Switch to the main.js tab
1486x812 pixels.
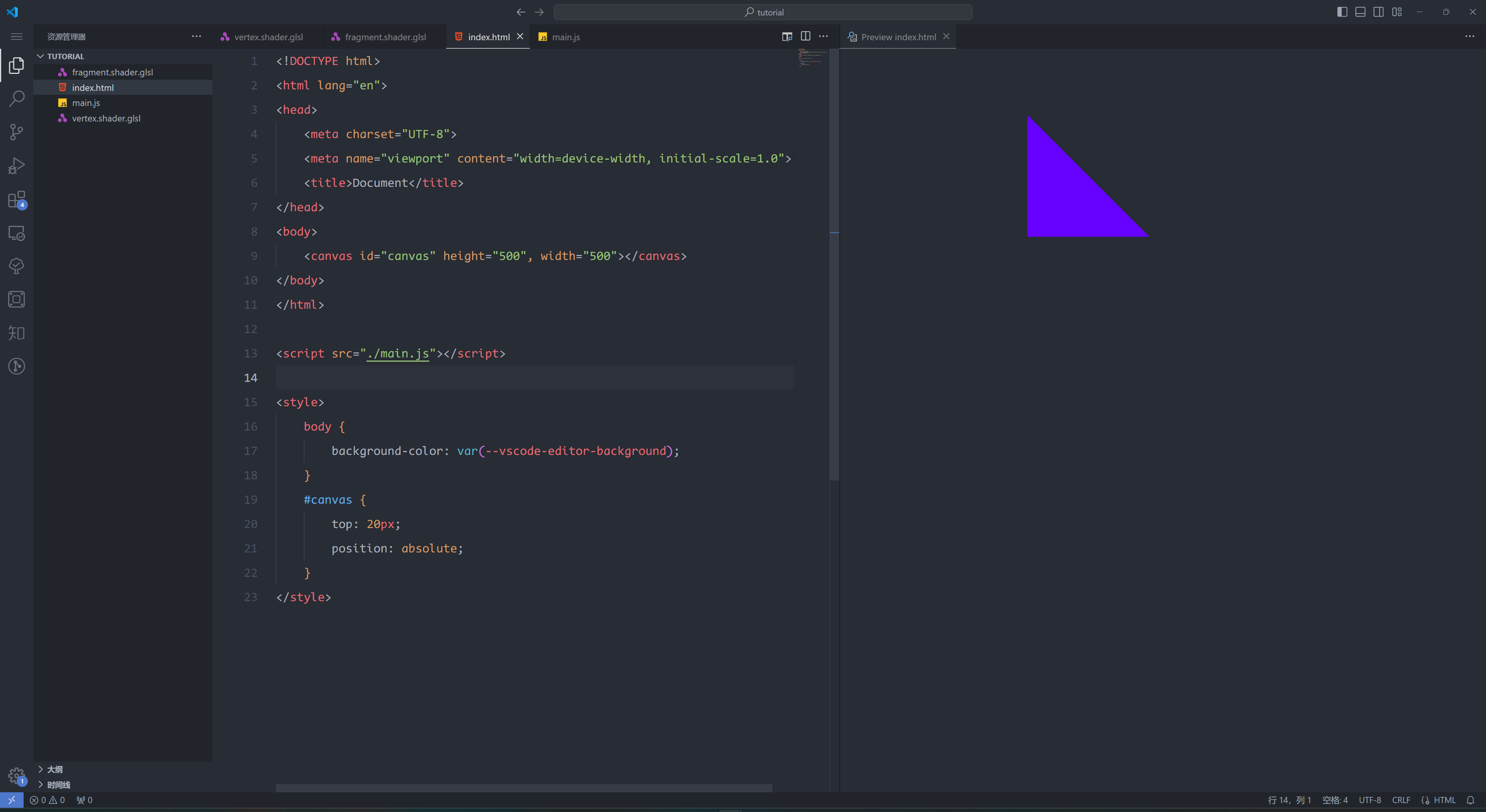click(565, 36)
